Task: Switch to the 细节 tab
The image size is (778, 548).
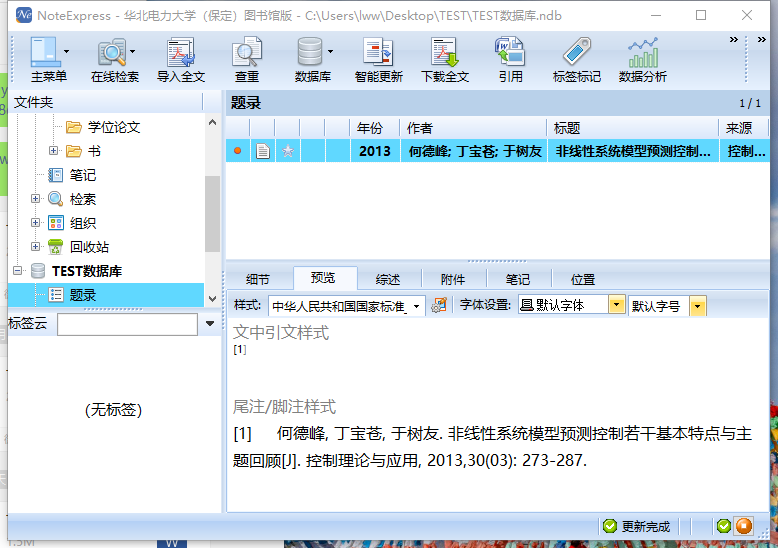Action: [258, 279]
